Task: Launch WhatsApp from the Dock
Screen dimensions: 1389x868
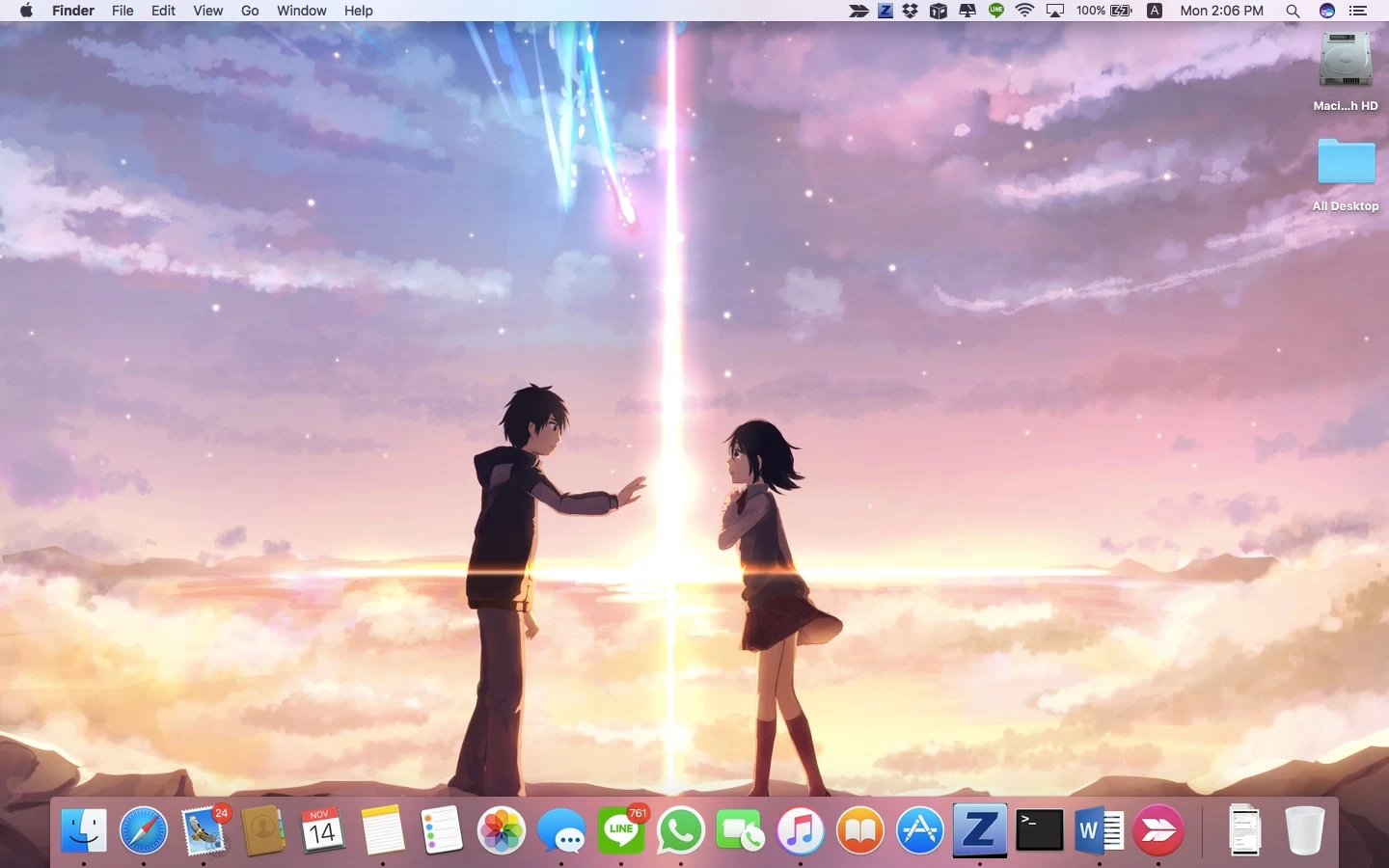Action: pyautogui.click(x=681, y=830)
